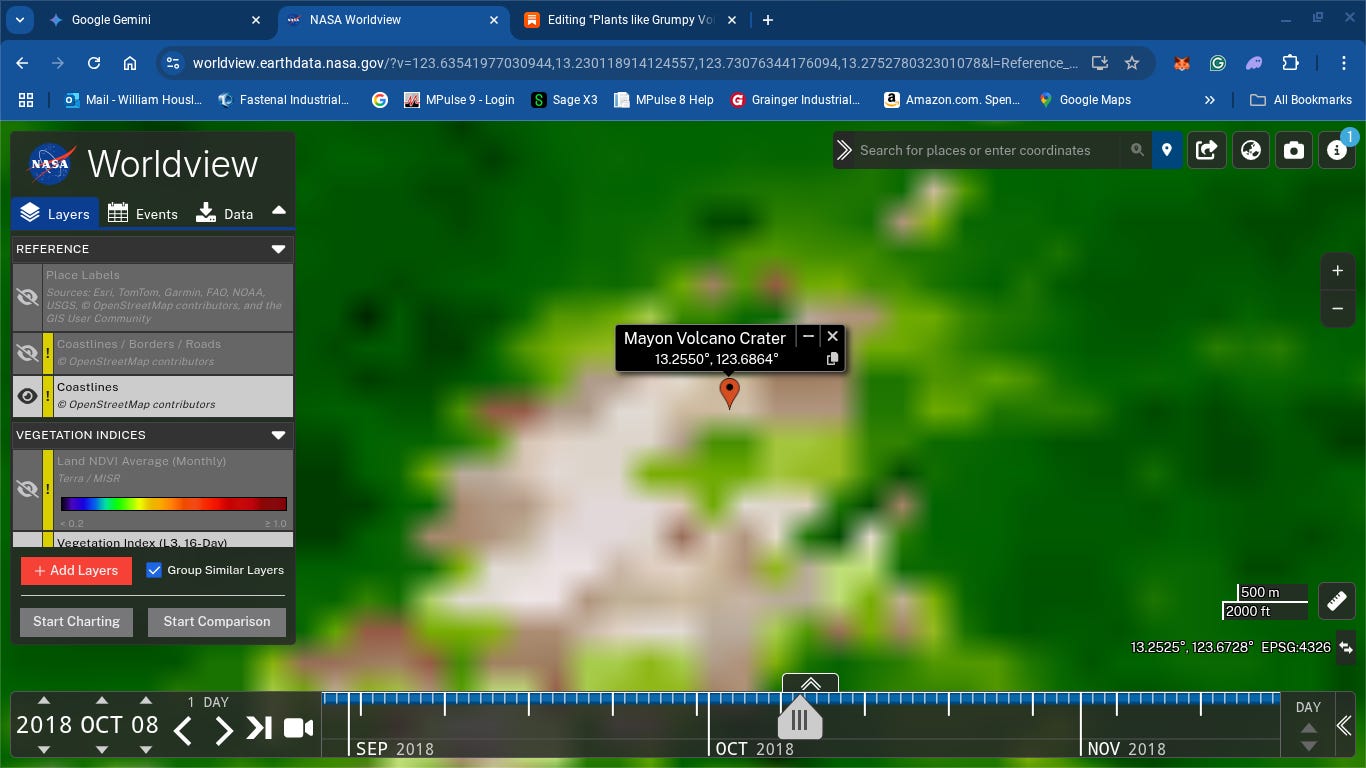1366x768 pixels.
Task: Open the measure ruler tool
Action: (x=1337, y=600)
